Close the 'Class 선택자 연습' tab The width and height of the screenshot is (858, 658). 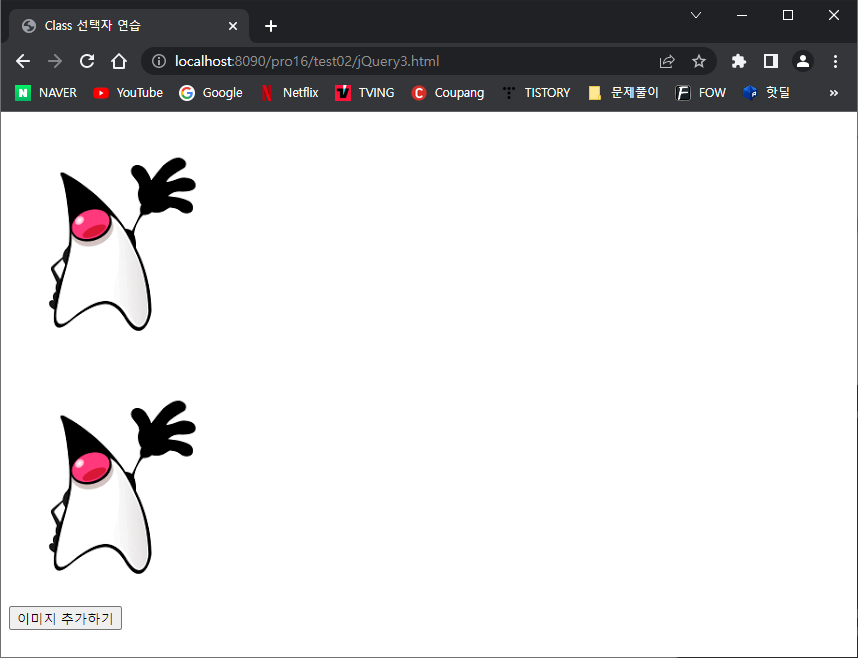[x=233, y=26]
